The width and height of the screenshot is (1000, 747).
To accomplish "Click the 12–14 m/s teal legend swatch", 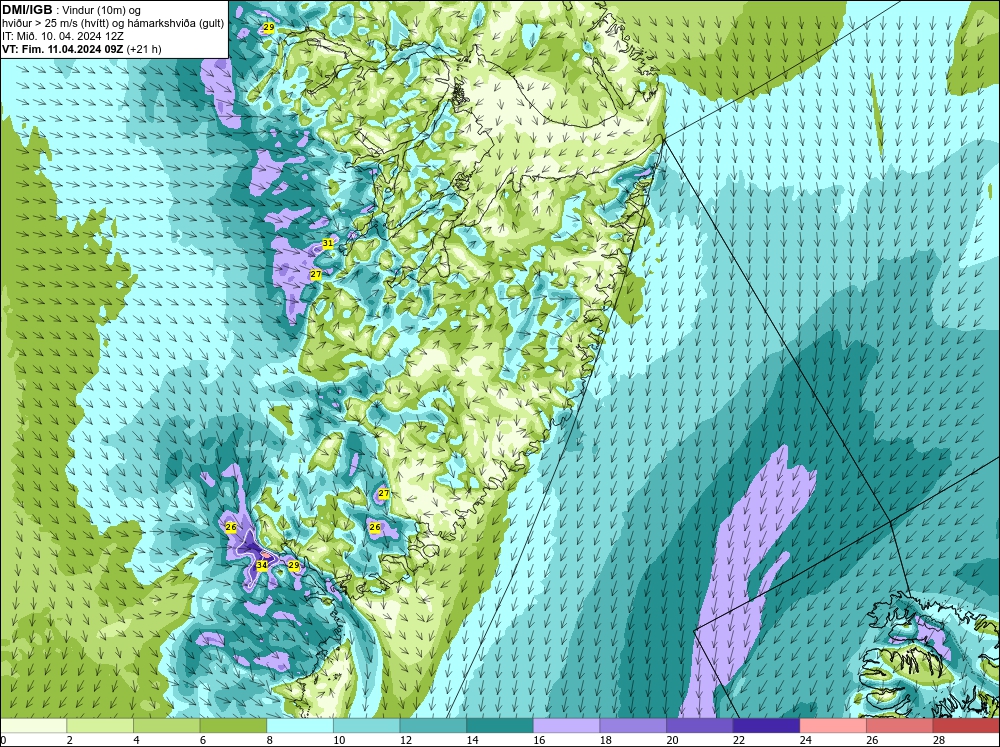I will pos(433,726).
